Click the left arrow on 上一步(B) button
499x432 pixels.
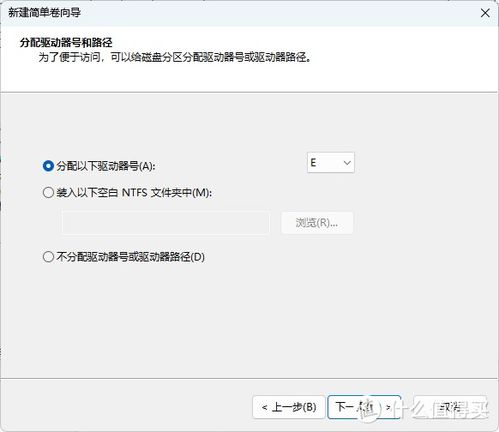pyautogui.click(x=265, y=407)
